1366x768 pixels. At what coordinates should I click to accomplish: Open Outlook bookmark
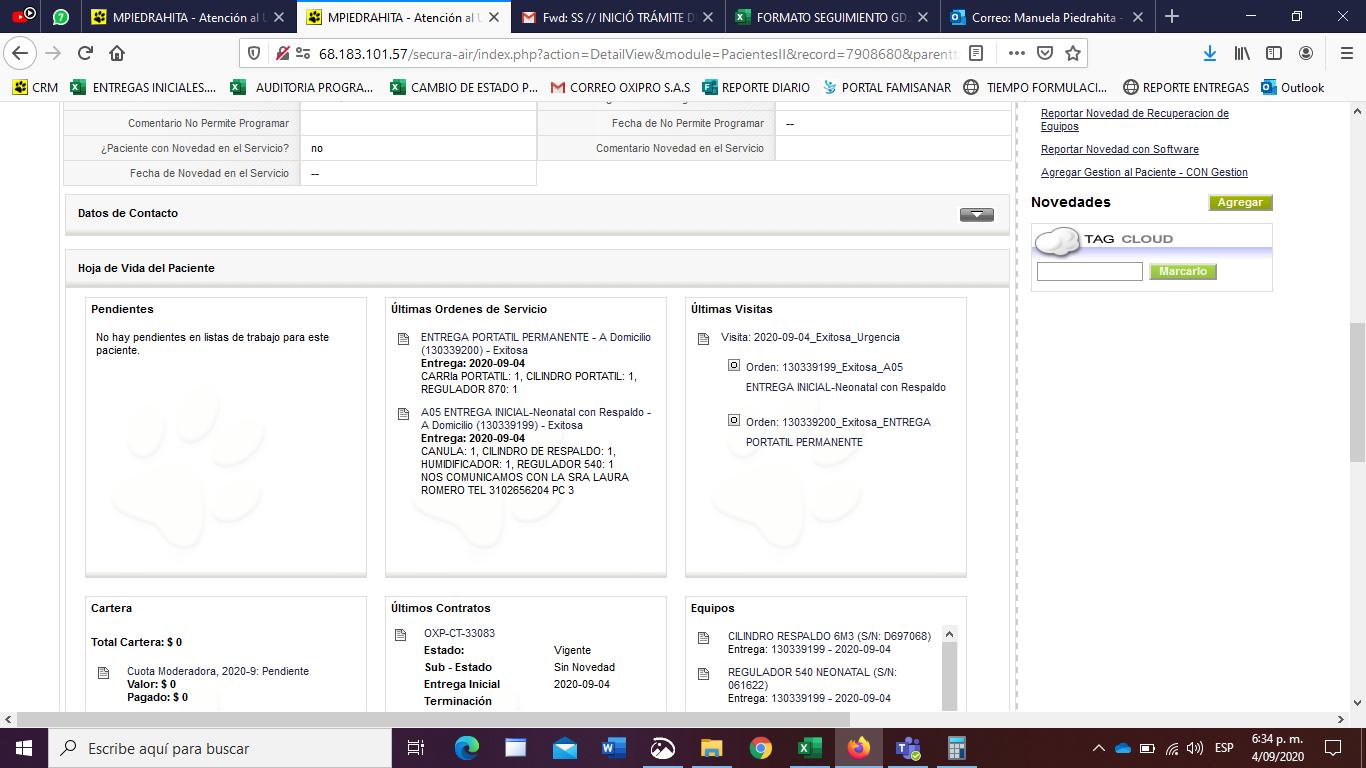point(1293,87)
